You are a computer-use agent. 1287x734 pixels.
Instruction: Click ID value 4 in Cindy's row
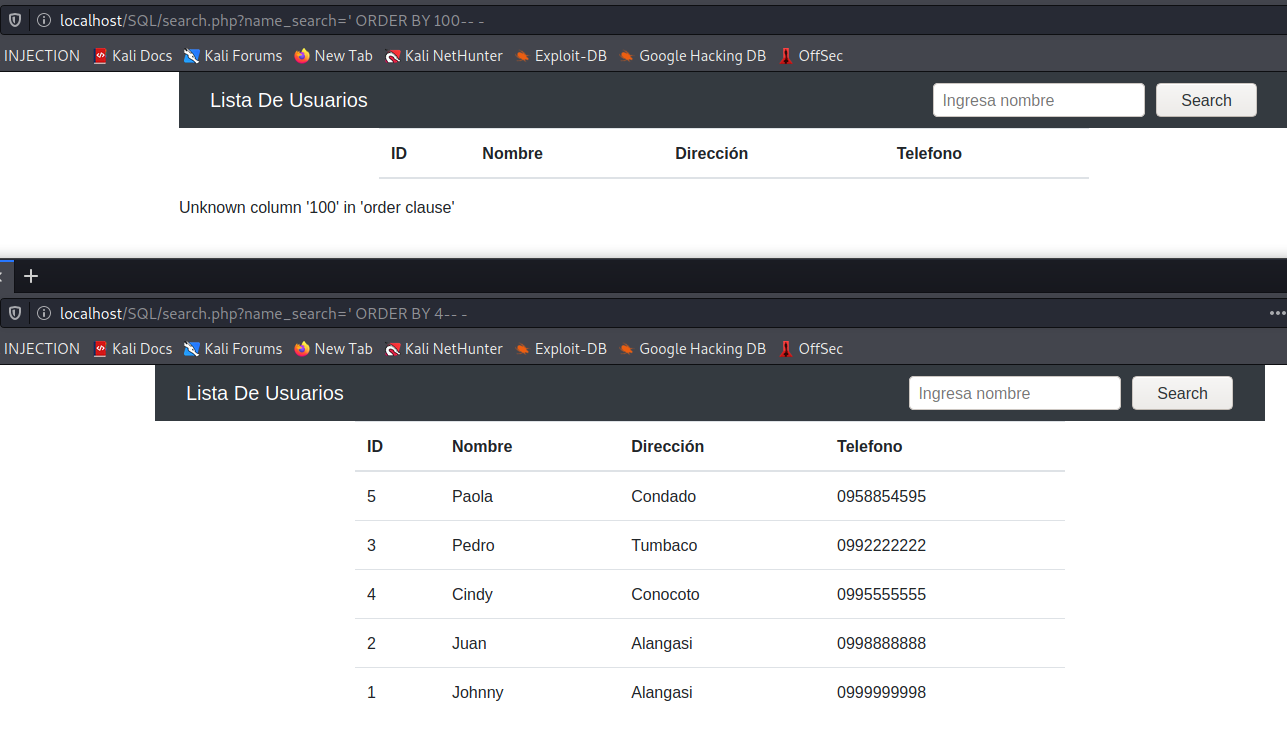371,594
